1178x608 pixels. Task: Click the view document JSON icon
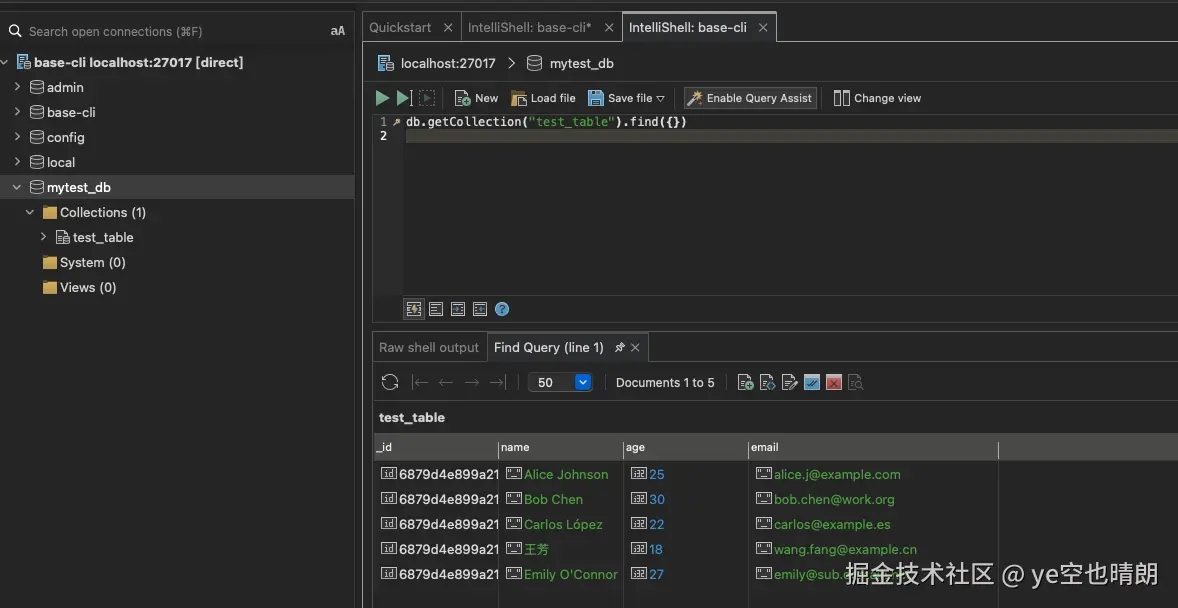pyautogui.click(x=767, y=383)
